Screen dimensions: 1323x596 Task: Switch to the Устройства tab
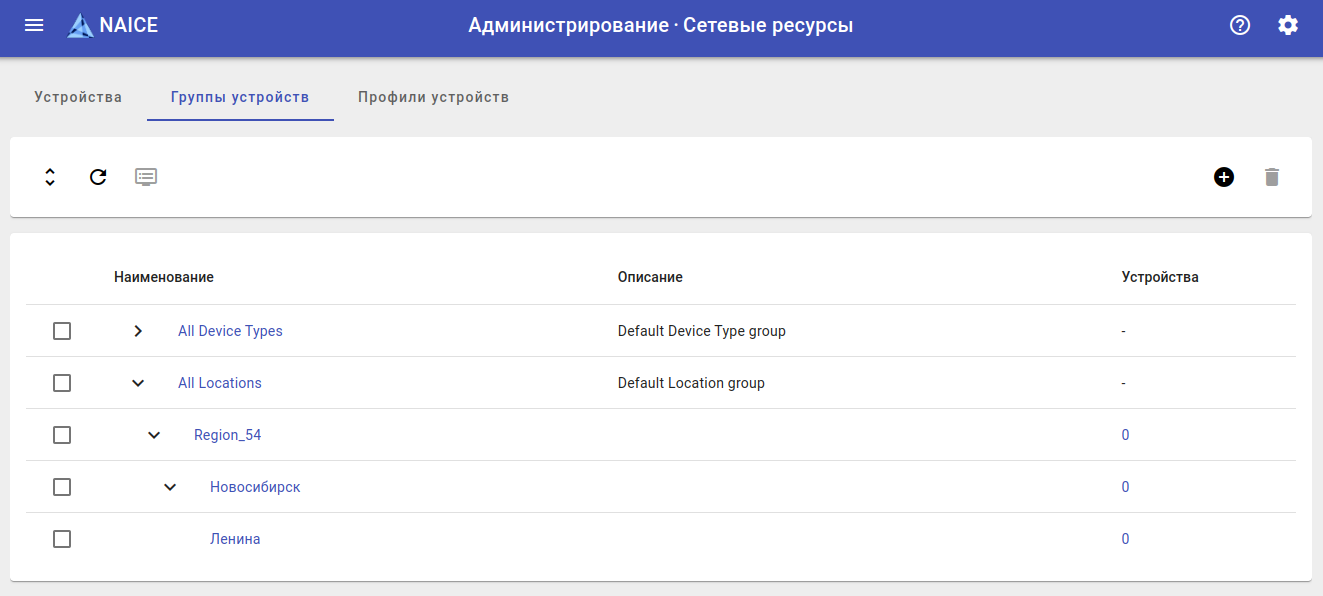pyautogui.click(x=78, y=97)
